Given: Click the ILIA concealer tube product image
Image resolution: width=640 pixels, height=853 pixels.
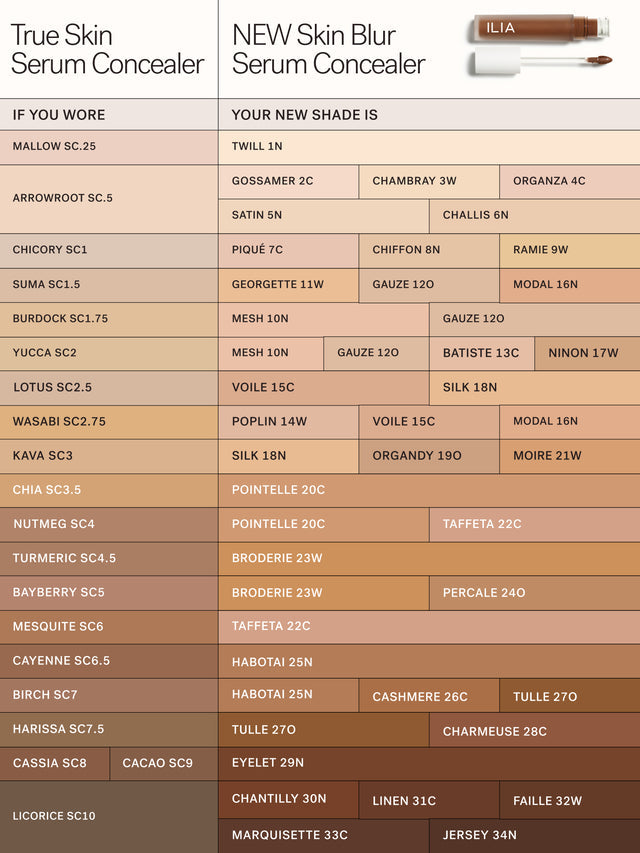Looking at the screenshot, I should [541, 28].
